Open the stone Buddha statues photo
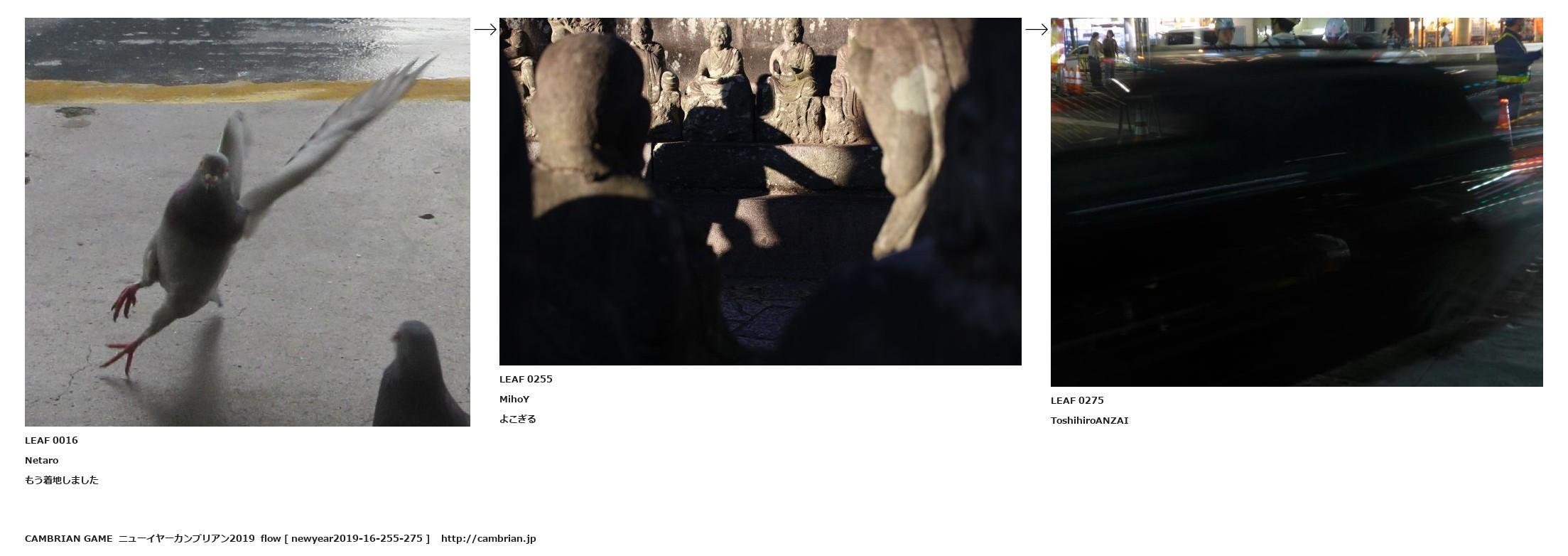The width and height of the screenshot is (1568, 556). point(760,191)
